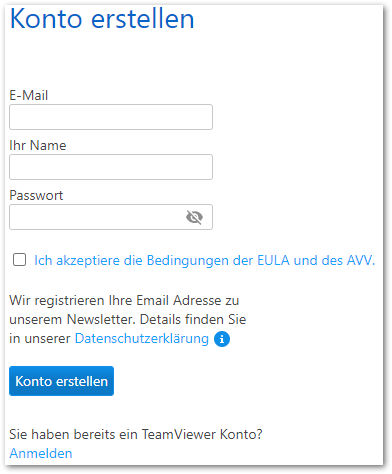
Task: Click the word 'Newsletter' in the notice text
Action: point(101,320)
